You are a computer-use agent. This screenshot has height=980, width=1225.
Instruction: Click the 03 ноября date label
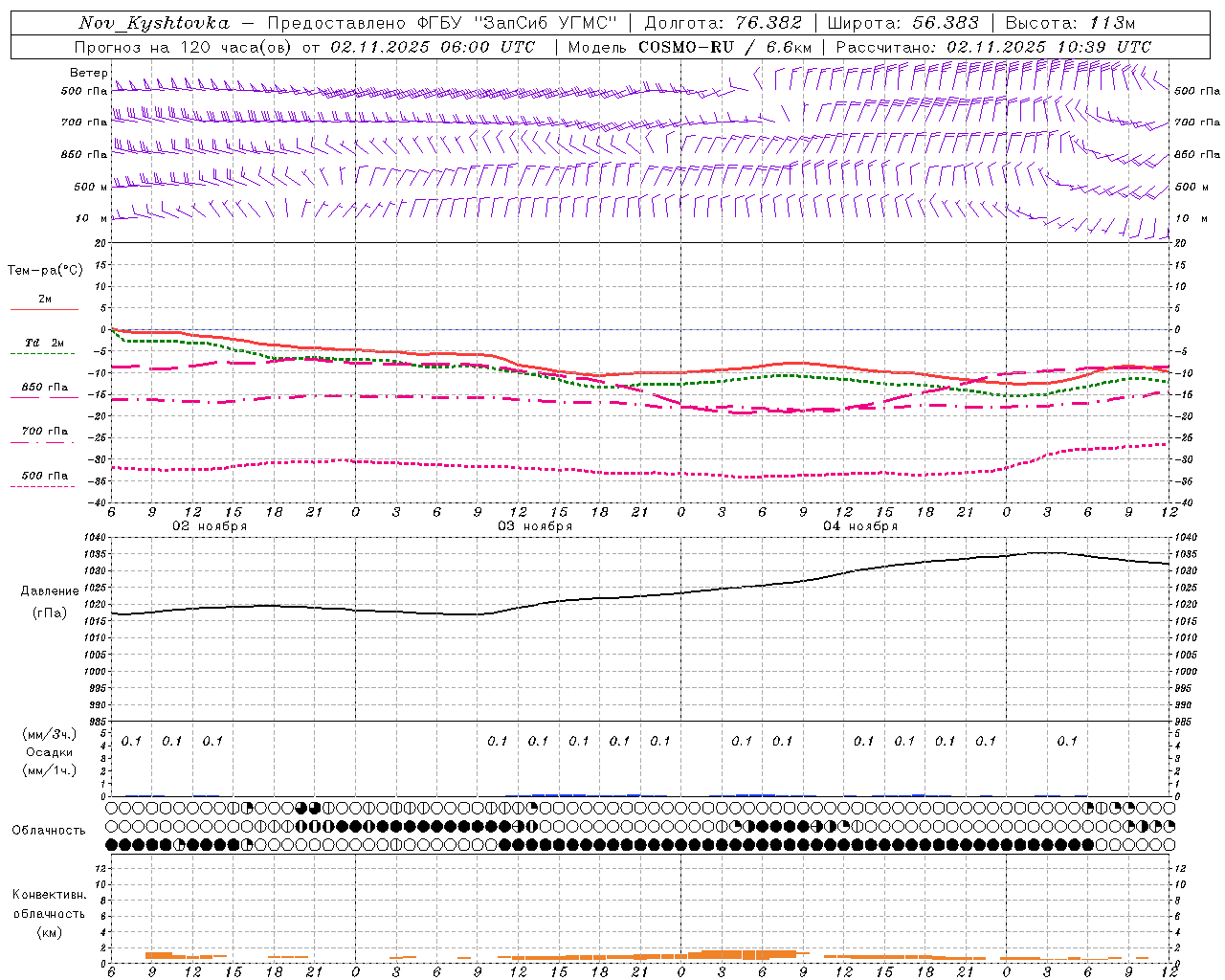point(535,526)
